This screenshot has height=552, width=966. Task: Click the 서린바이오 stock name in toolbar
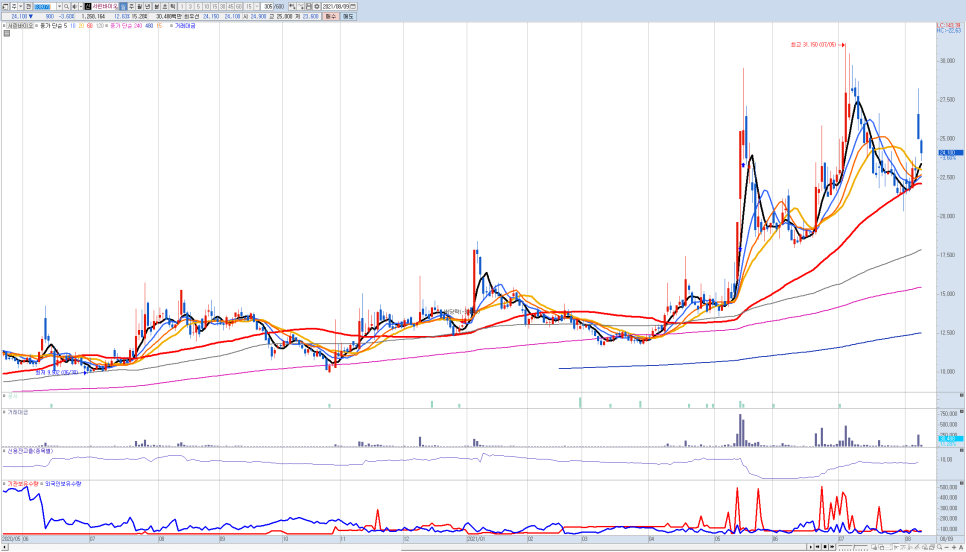105,6
